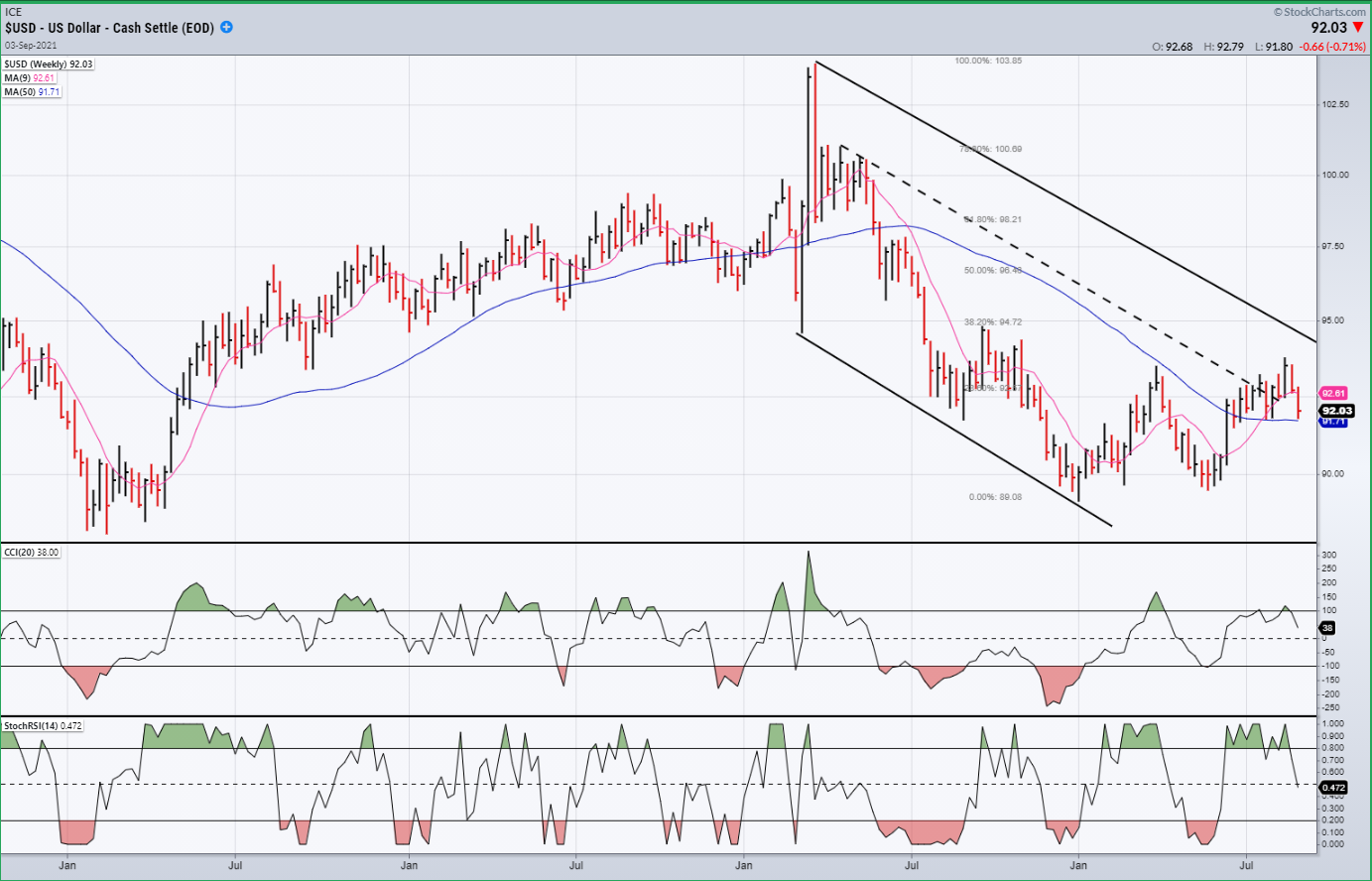The height and width of the screenshot is (881, 1372).
Task: Open the StockCharts.com copyright link
Action: point(1318,12)
